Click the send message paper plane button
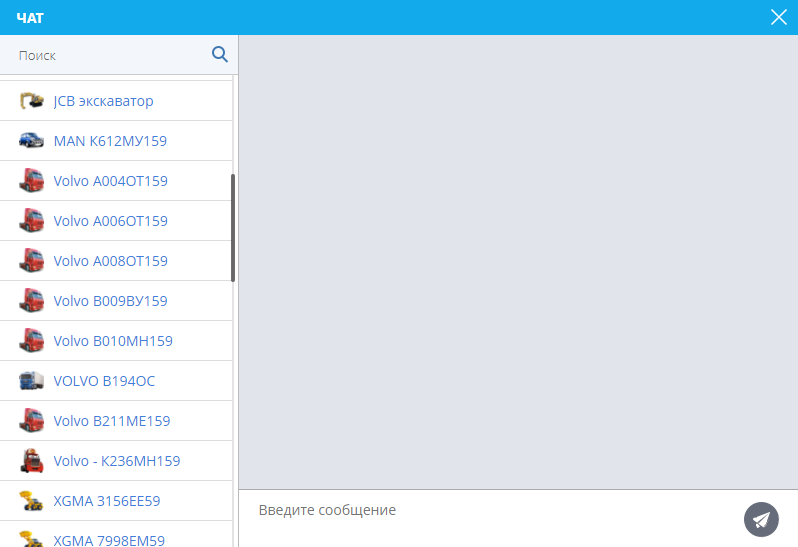 tap(761, 519)
